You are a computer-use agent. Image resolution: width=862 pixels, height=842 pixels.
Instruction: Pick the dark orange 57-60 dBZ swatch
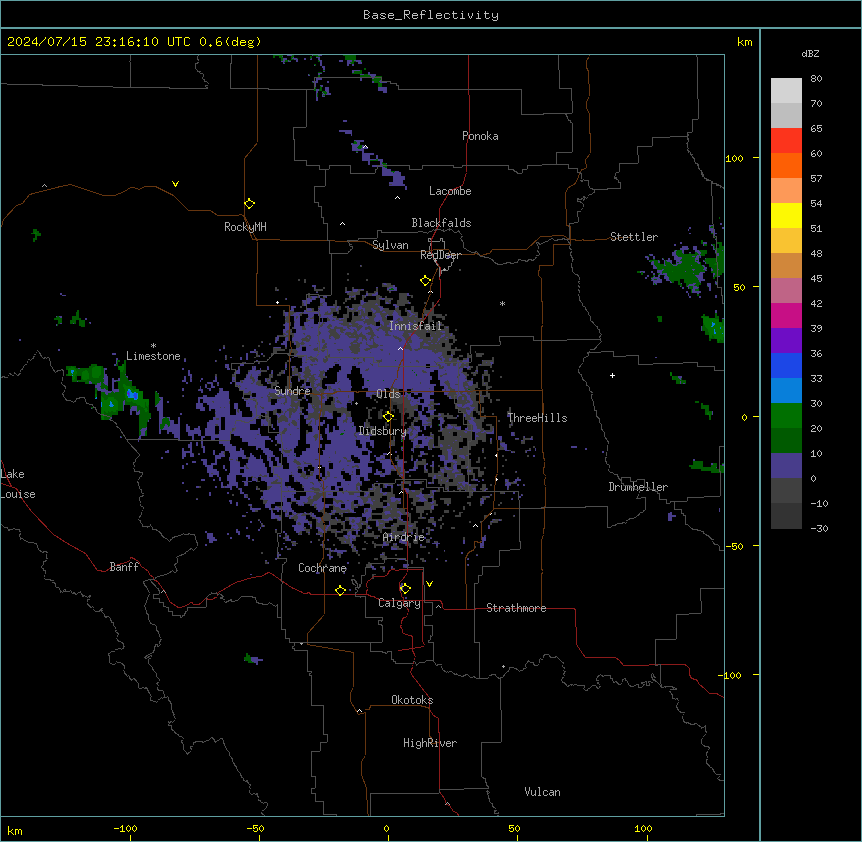point(786,165)
